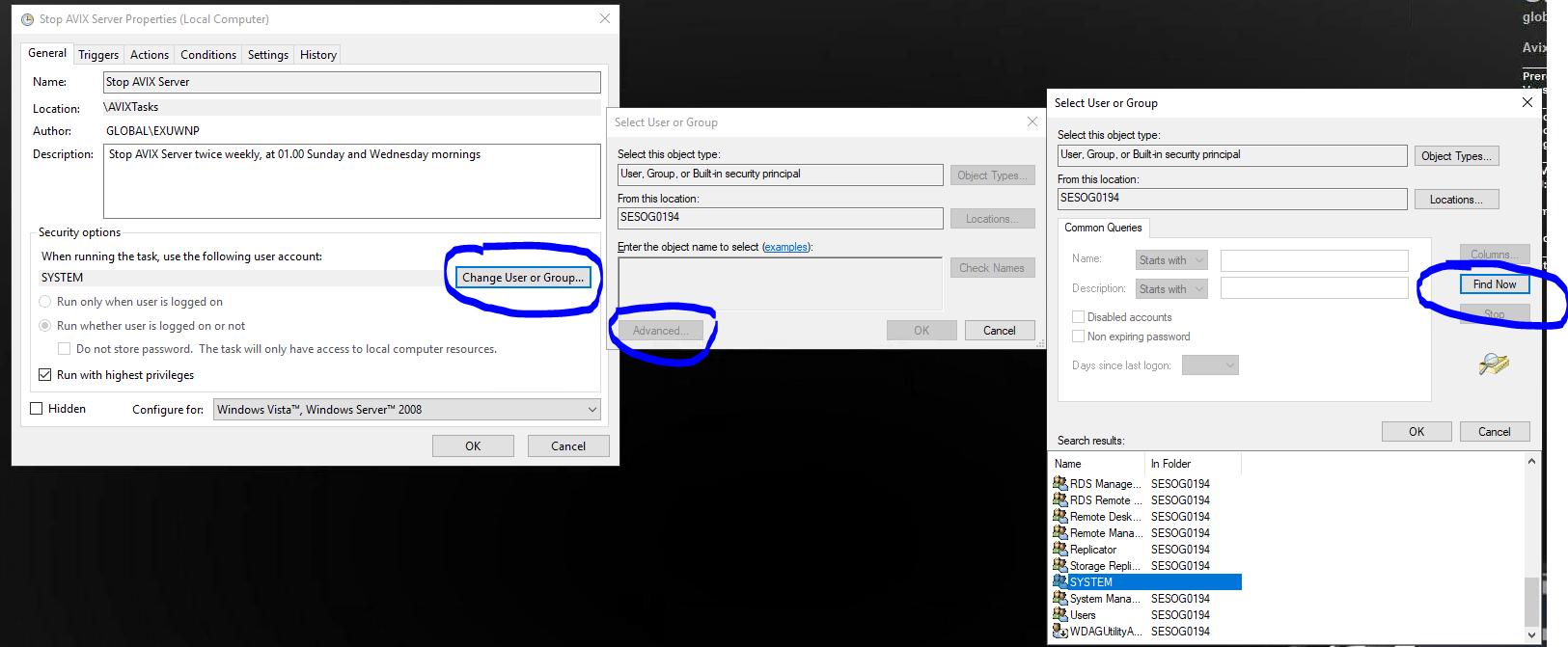Toggle the Run with highest privileges checkbox
Image resolution: width=1568 pixels, height=647 pixels.
coord(45,375)
